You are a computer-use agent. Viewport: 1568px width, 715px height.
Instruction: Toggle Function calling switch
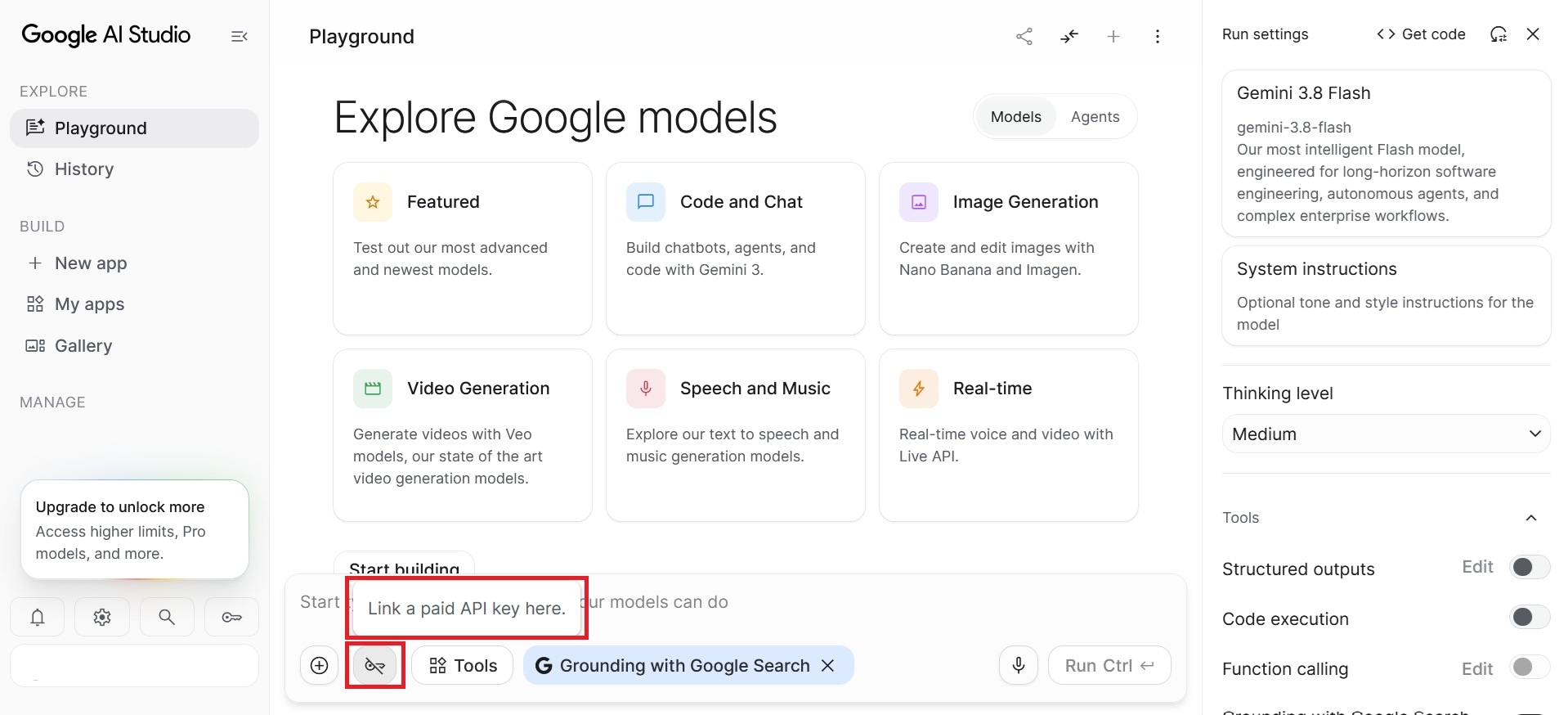(1530, 668)
